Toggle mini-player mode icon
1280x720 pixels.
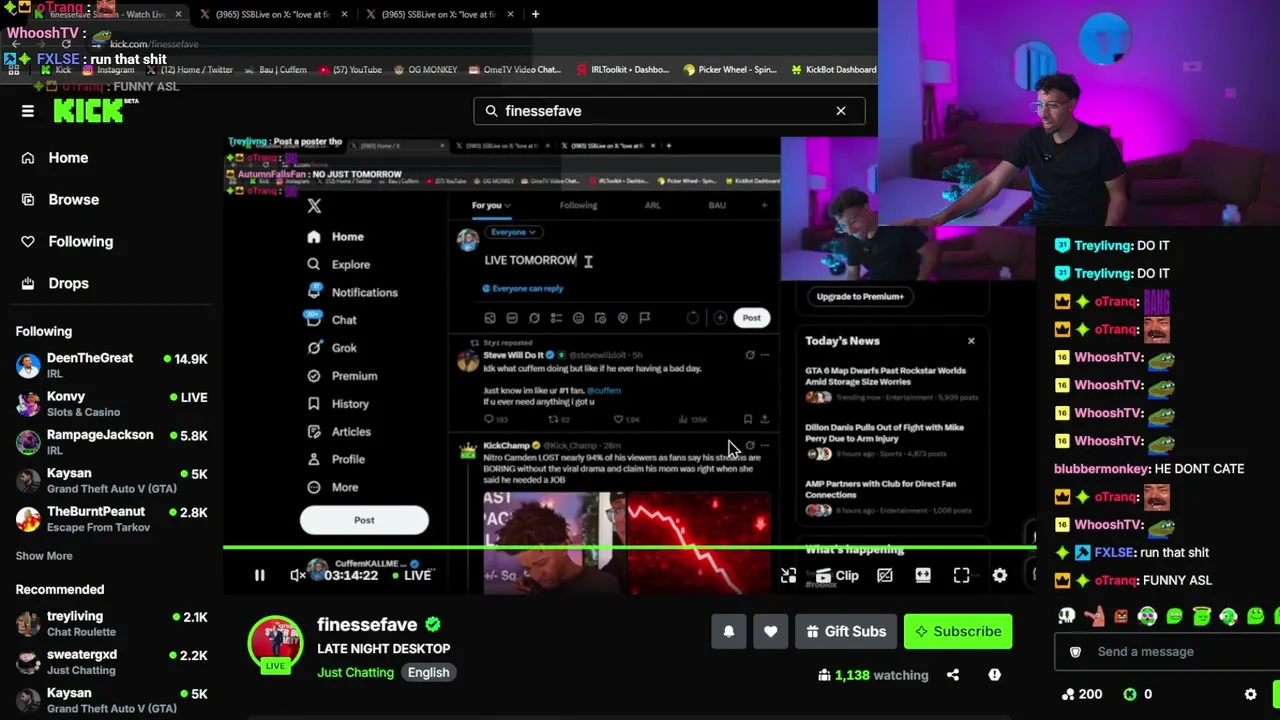pos(788,575)
